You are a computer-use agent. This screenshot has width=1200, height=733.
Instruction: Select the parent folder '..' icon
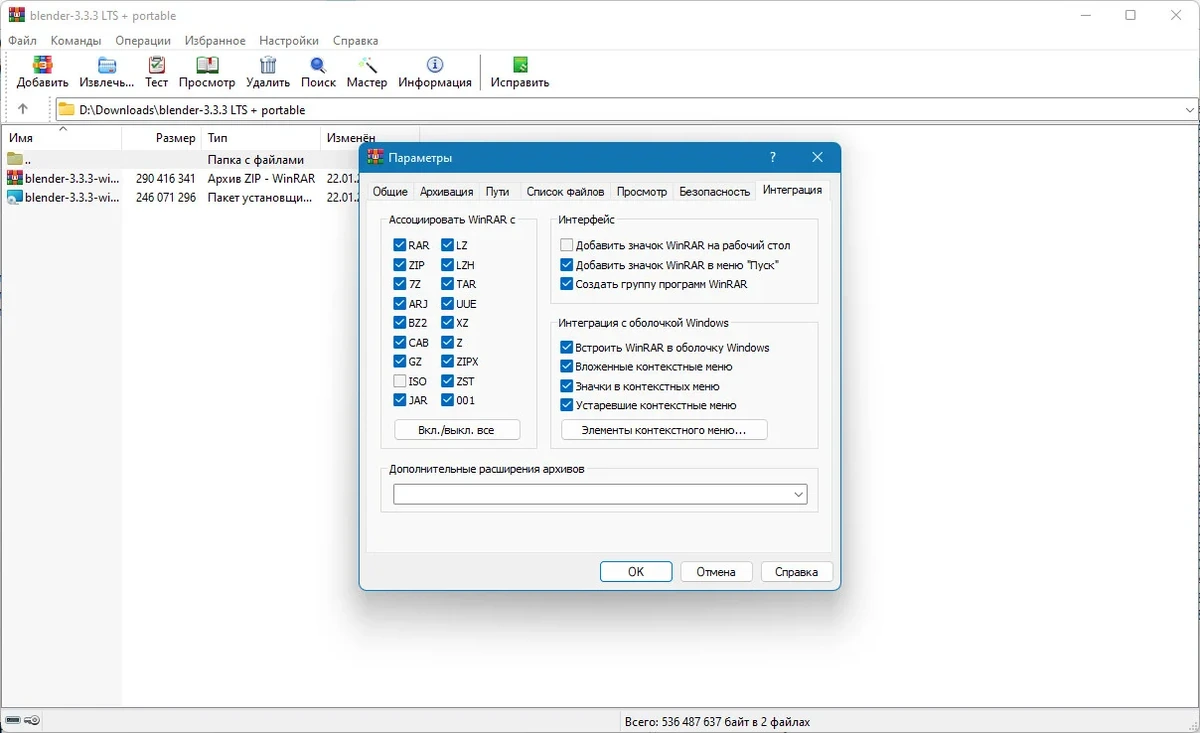[x=14, y=159]
